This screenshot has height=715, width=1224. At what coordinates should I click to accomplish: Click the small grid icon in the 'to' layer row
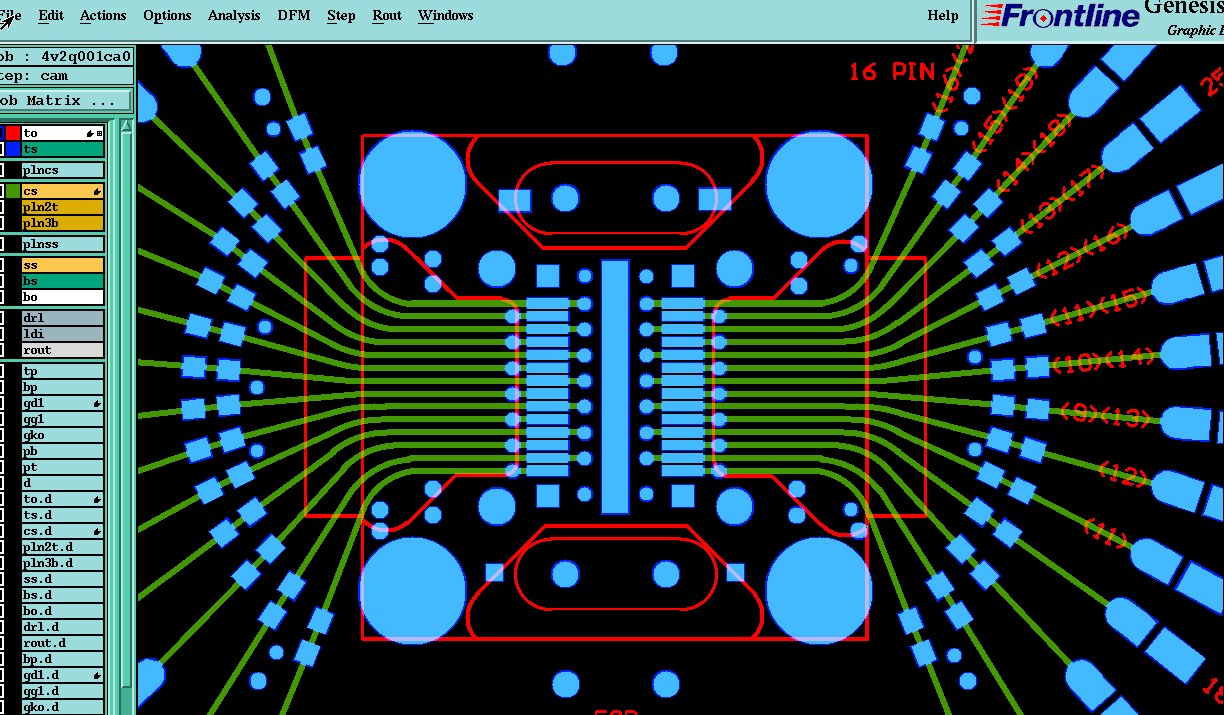click(x=99, y=133)
